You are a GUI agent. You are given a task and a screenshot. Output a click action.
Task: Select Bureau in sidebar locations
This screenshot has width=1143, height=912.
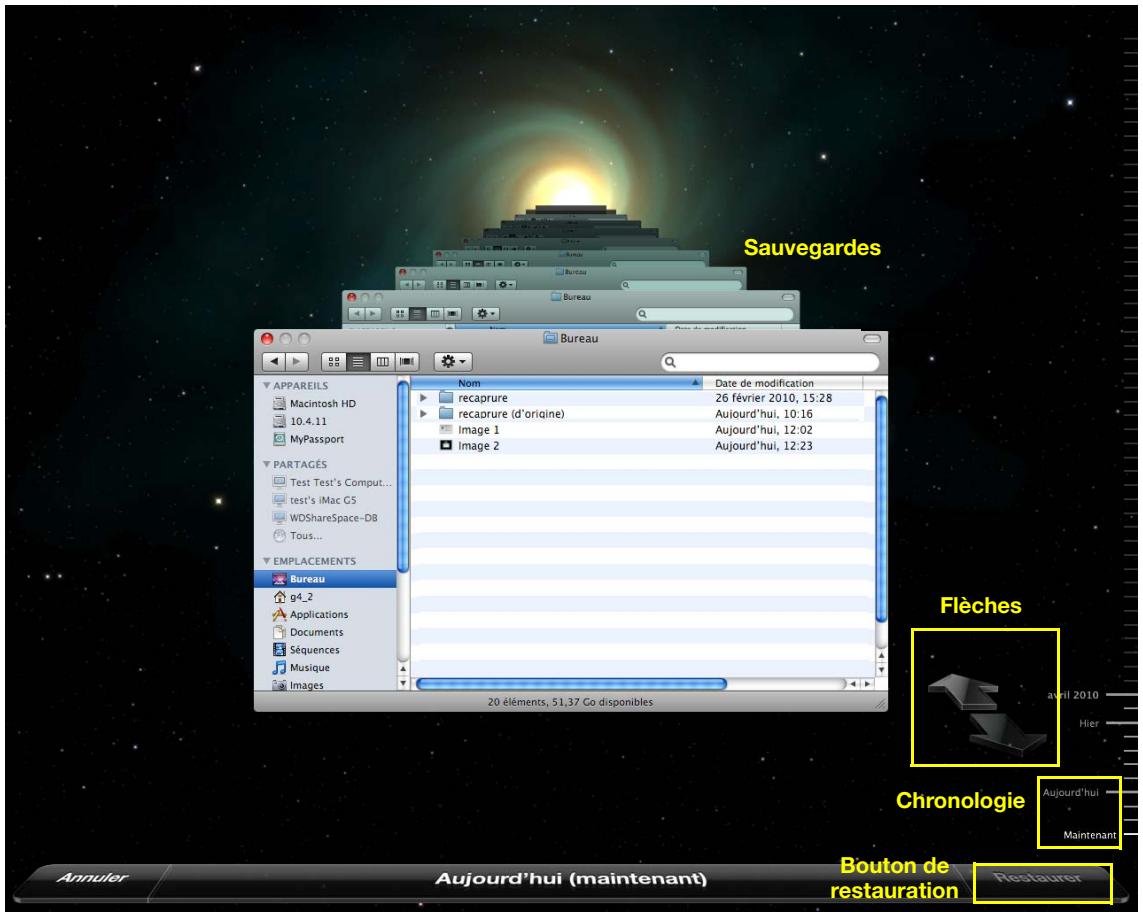coord(324,579)
